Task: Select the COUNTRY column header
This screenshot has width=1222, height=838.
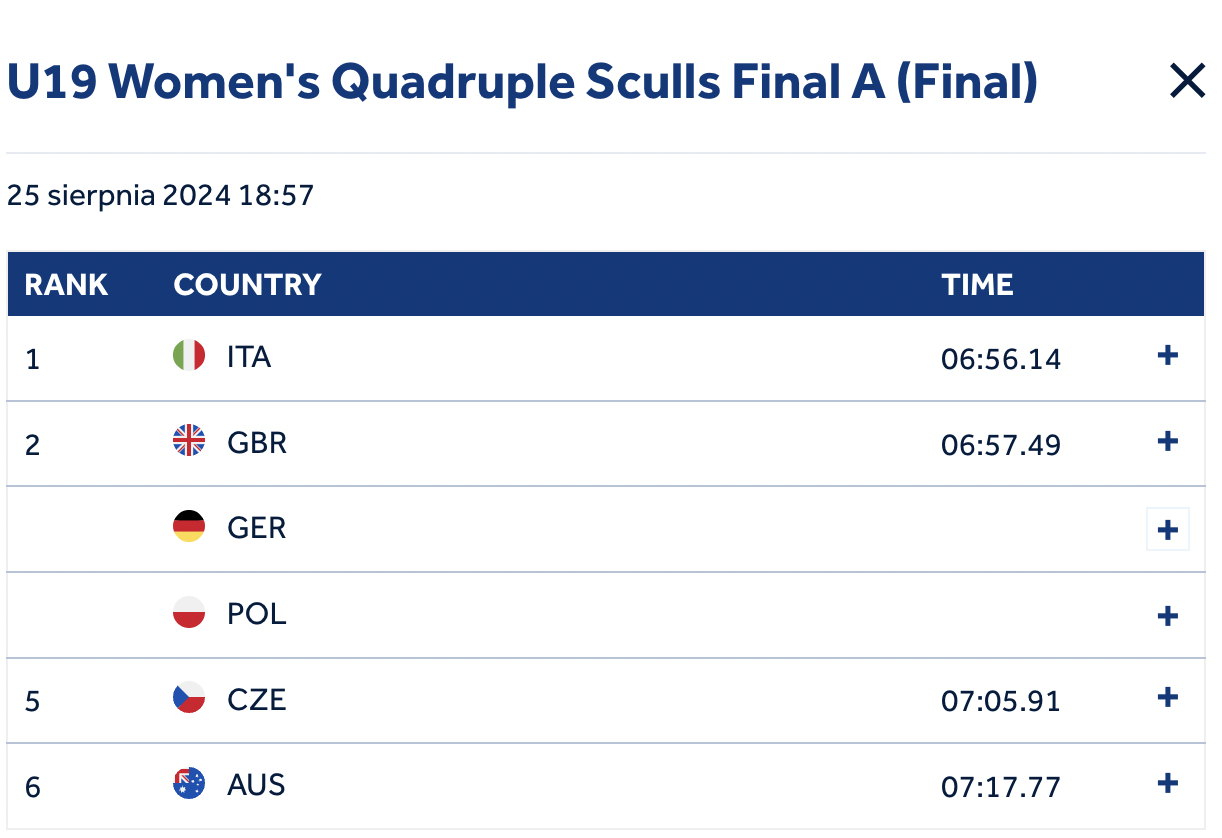Action: (247, 285)
